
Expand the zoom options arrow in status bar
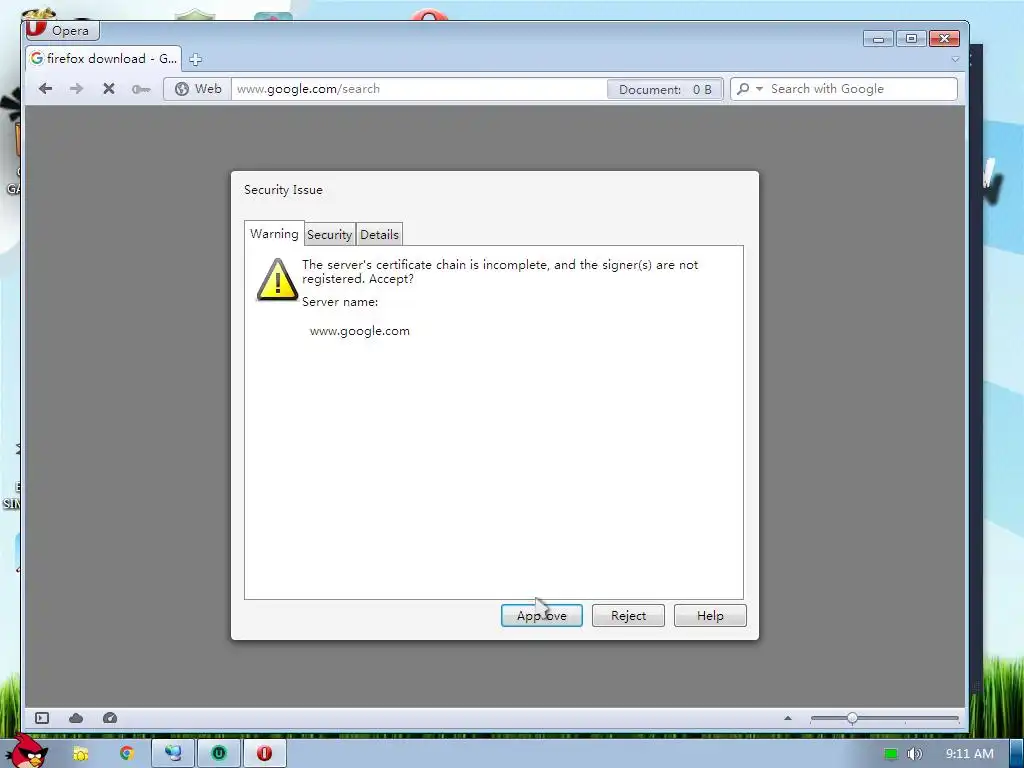(788, 718)
